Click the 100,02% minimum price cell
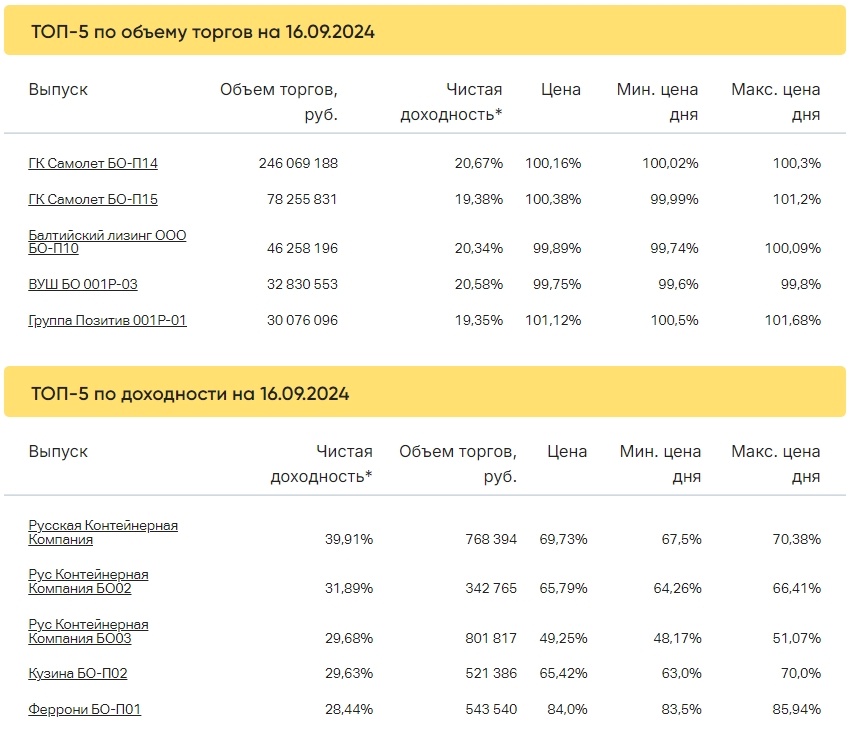The width and height of the screenshot is (849, 733). click(670, 163)
